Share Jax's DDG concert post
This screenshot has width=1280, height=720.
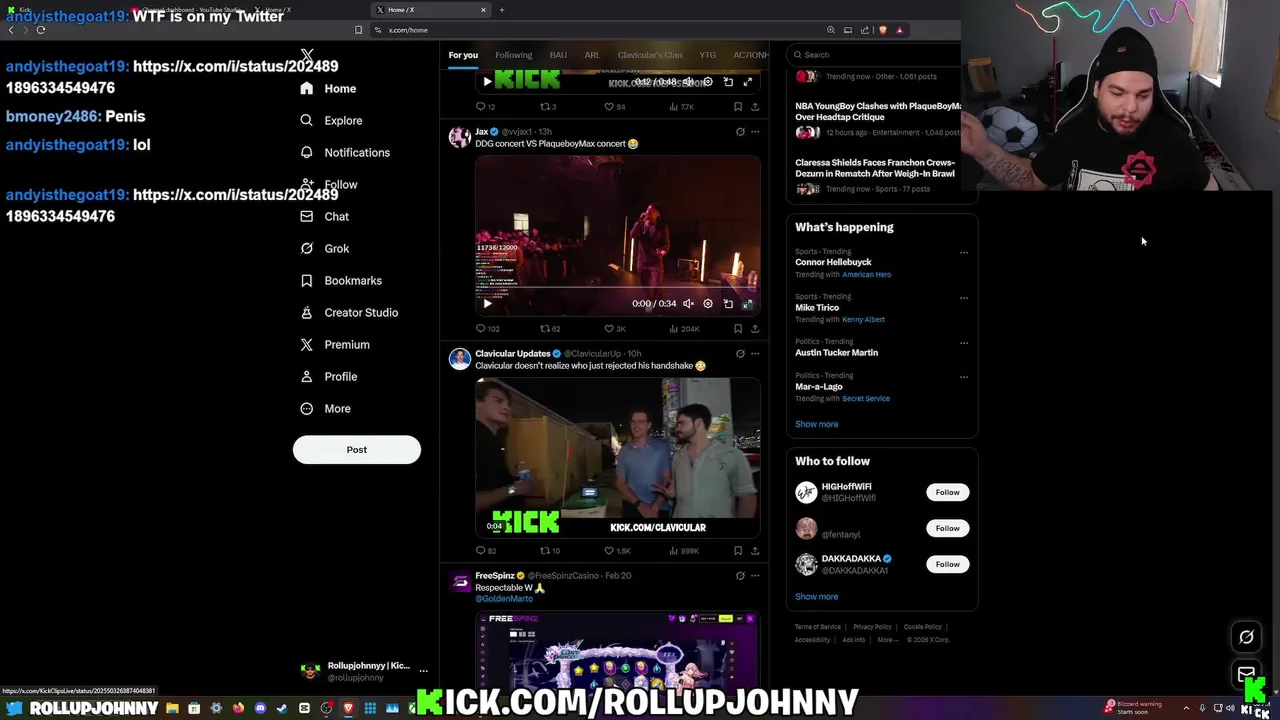coord(755,329)
